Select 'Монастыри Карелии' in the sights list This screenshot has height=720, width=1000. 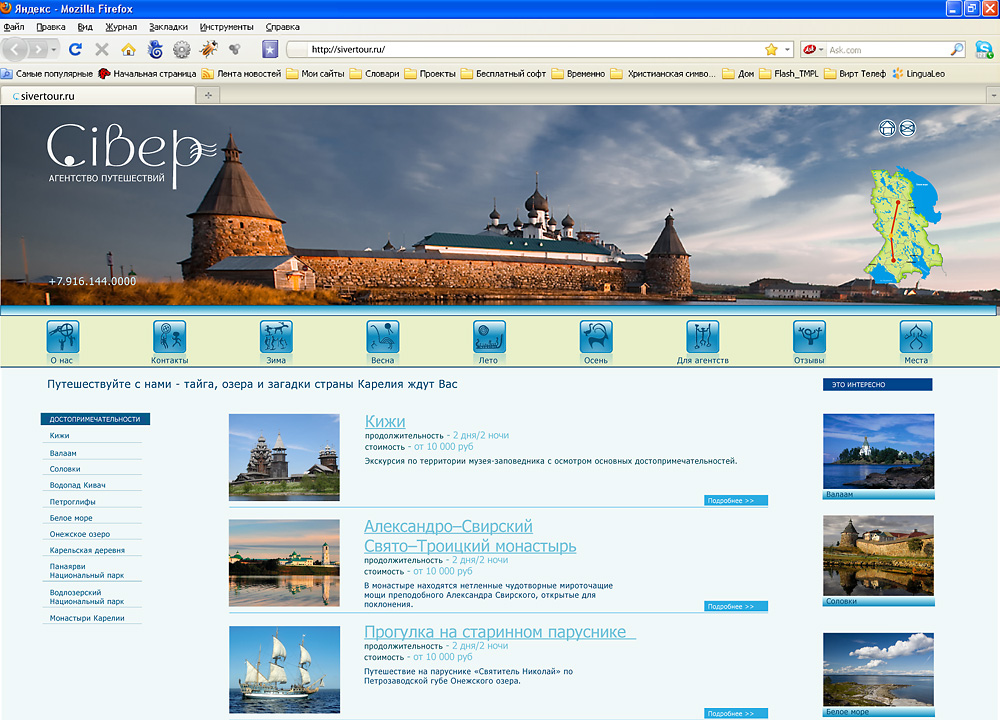tap(87, 618)
